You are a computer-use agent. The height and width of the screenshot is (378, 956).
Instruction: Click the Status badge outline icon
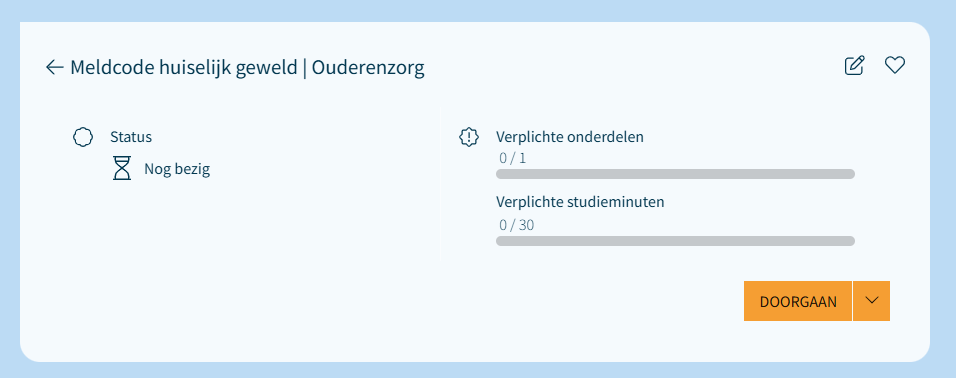pos(82,137)
